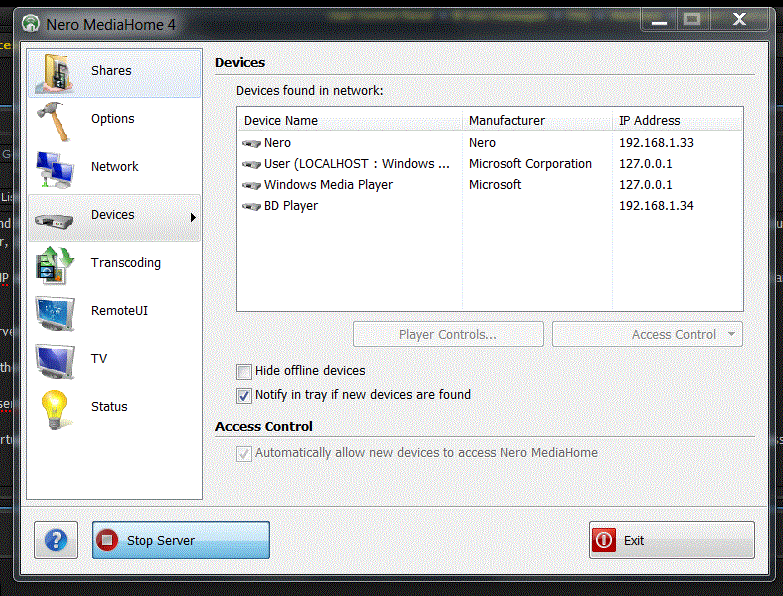Click the Exit button

coord(671,540)
